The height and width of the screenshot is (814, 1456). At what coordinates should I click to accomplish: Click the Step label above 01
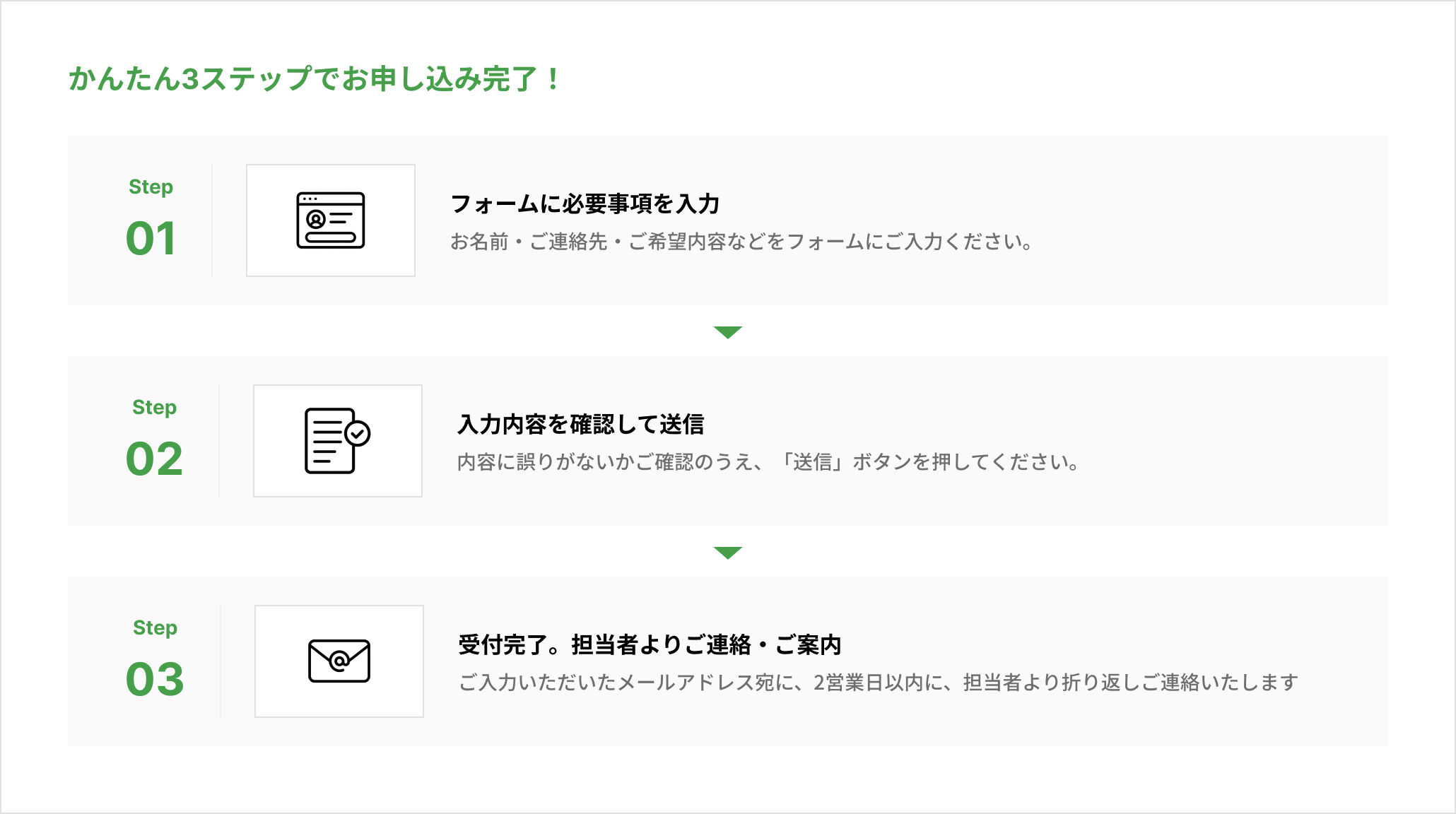(151, 187)
